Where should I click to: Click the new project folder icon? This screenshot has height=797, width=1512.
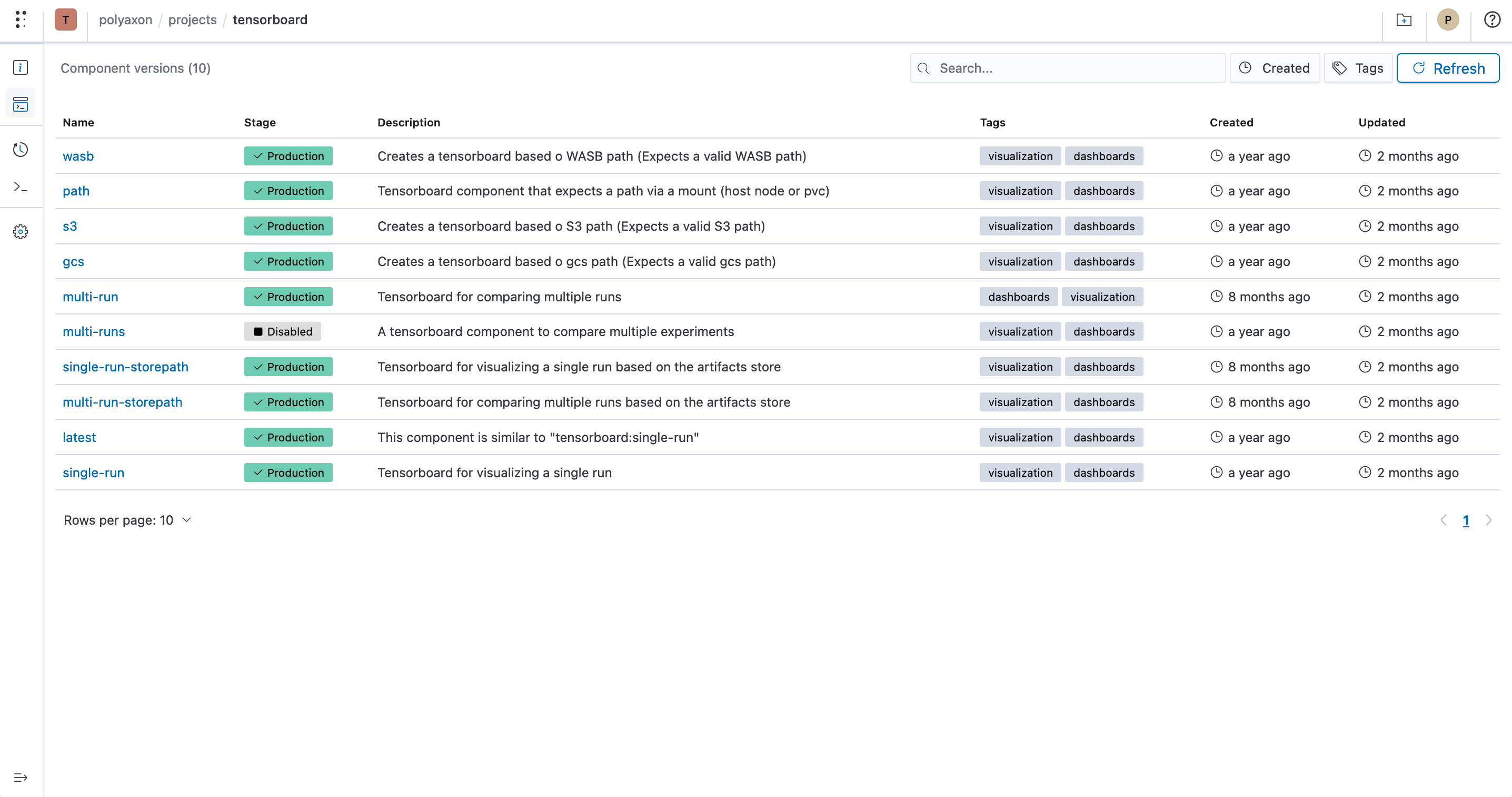[x=1404, y=20]
